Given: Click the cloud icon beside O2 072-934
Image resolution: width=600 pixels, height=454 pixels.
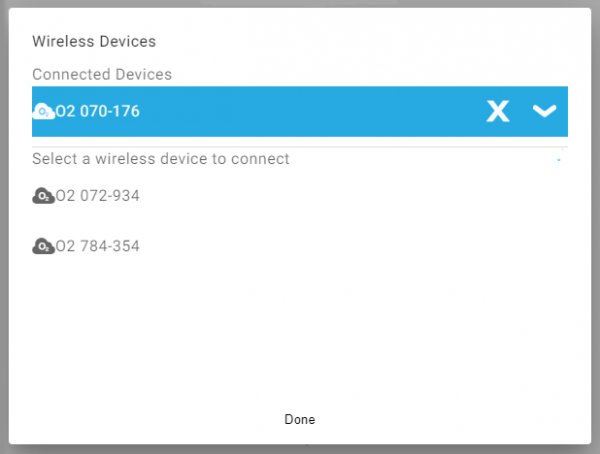Looking at the screenshot, I should click(43, 196).
